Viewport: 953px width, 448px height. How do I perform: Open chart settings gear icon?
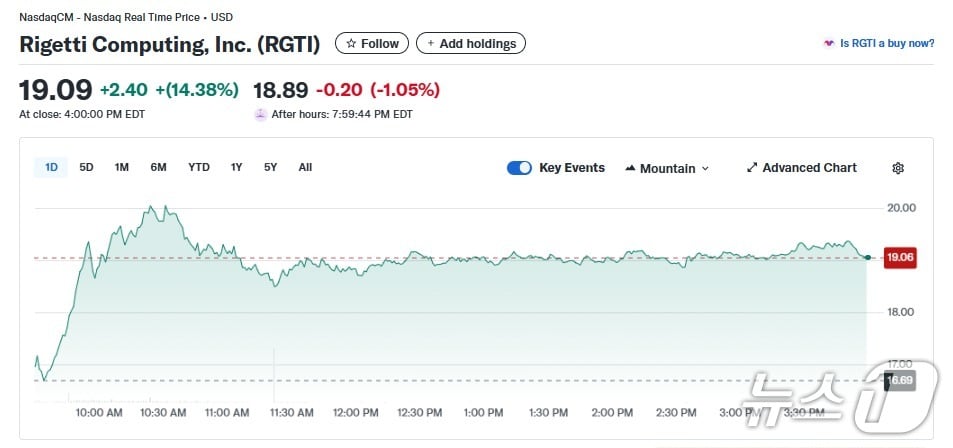[x=897, y=168]
